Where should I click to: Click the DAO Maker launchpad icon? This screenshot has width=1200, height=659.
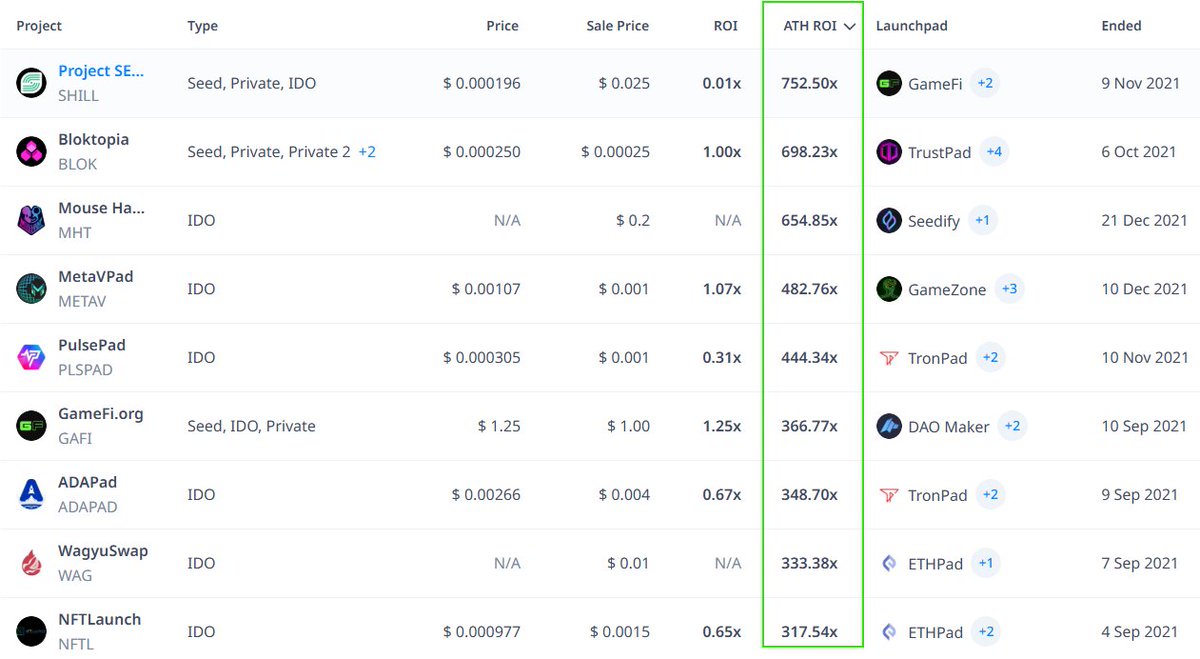[x=889, y=426]
